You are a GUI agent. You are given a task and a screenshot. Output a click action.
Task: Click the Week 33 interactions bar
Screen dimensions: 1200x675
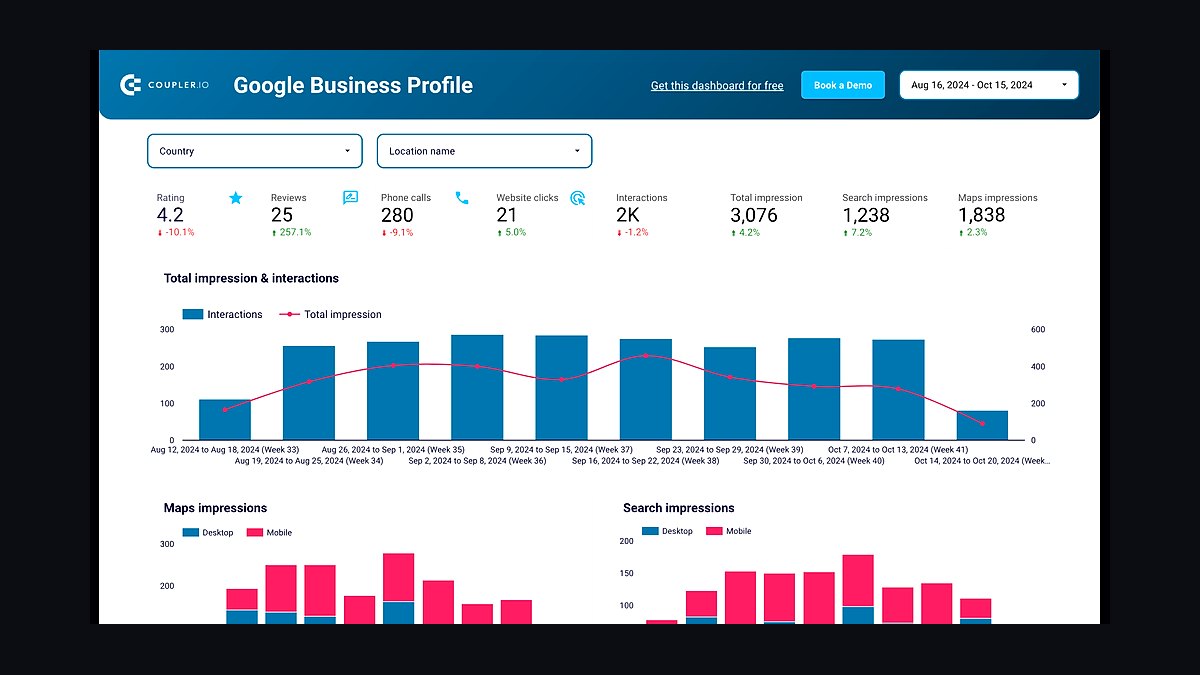click(x=225, y=420)
